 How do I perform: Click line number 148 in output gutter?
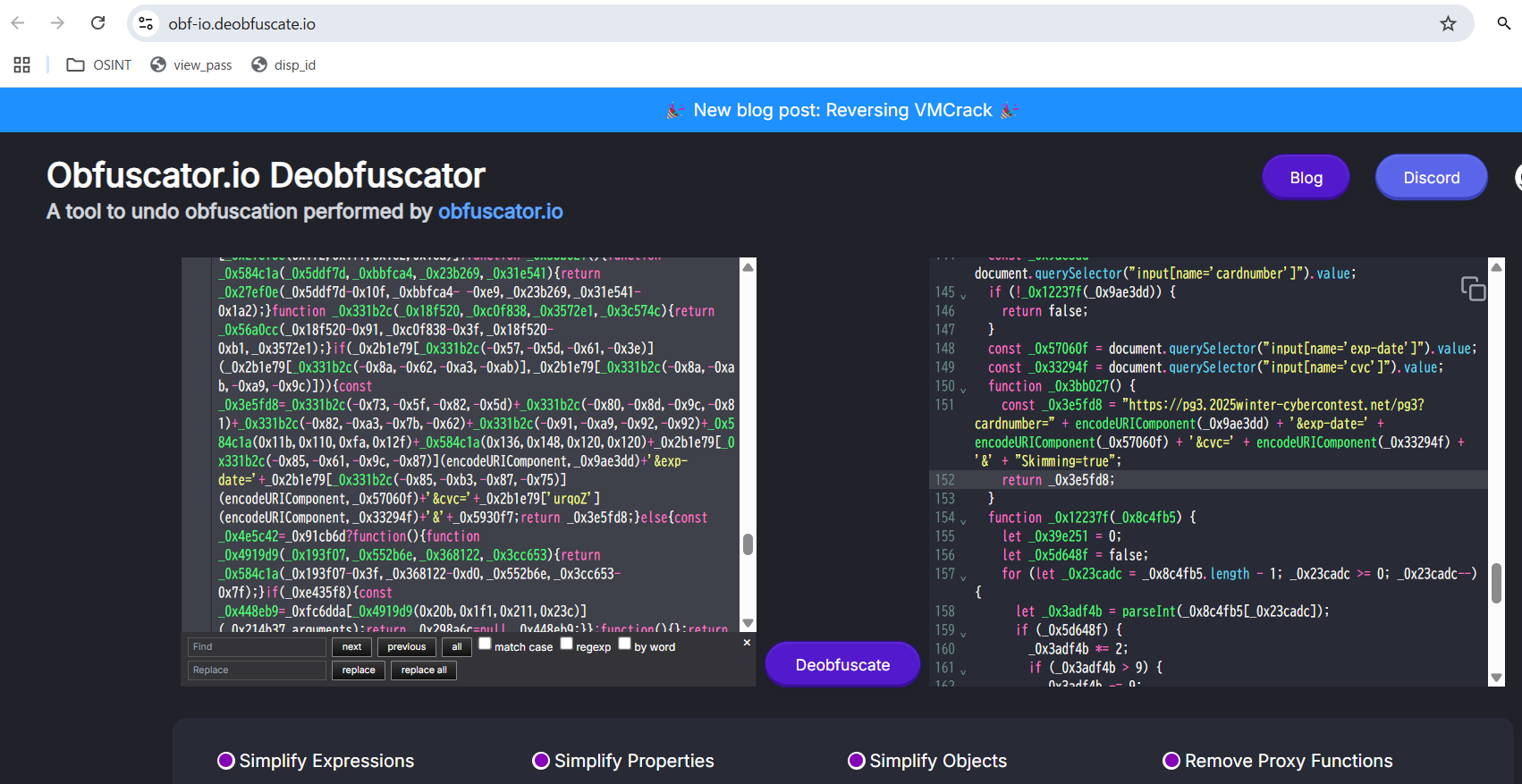[x=944, y=349]
